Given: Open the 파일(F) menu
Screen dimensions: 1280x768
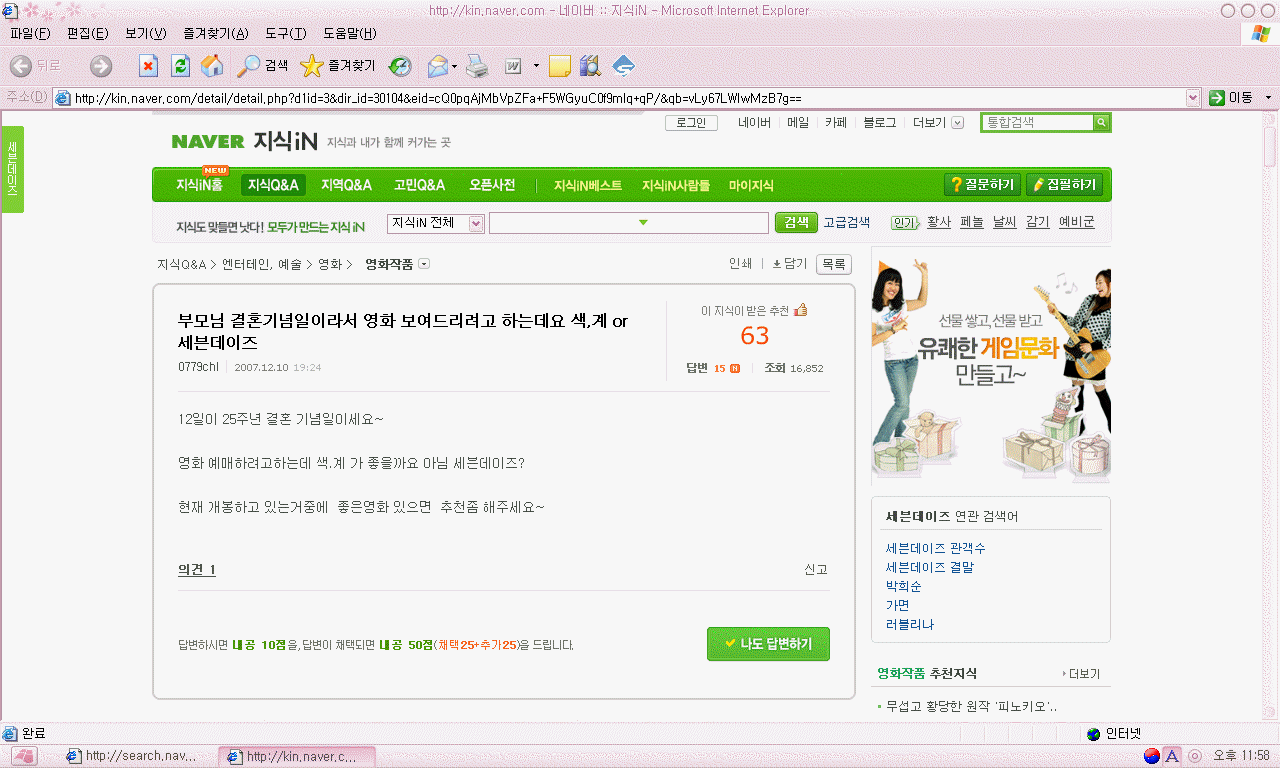Looking at the screenshot, I should (x=29, y=34).
